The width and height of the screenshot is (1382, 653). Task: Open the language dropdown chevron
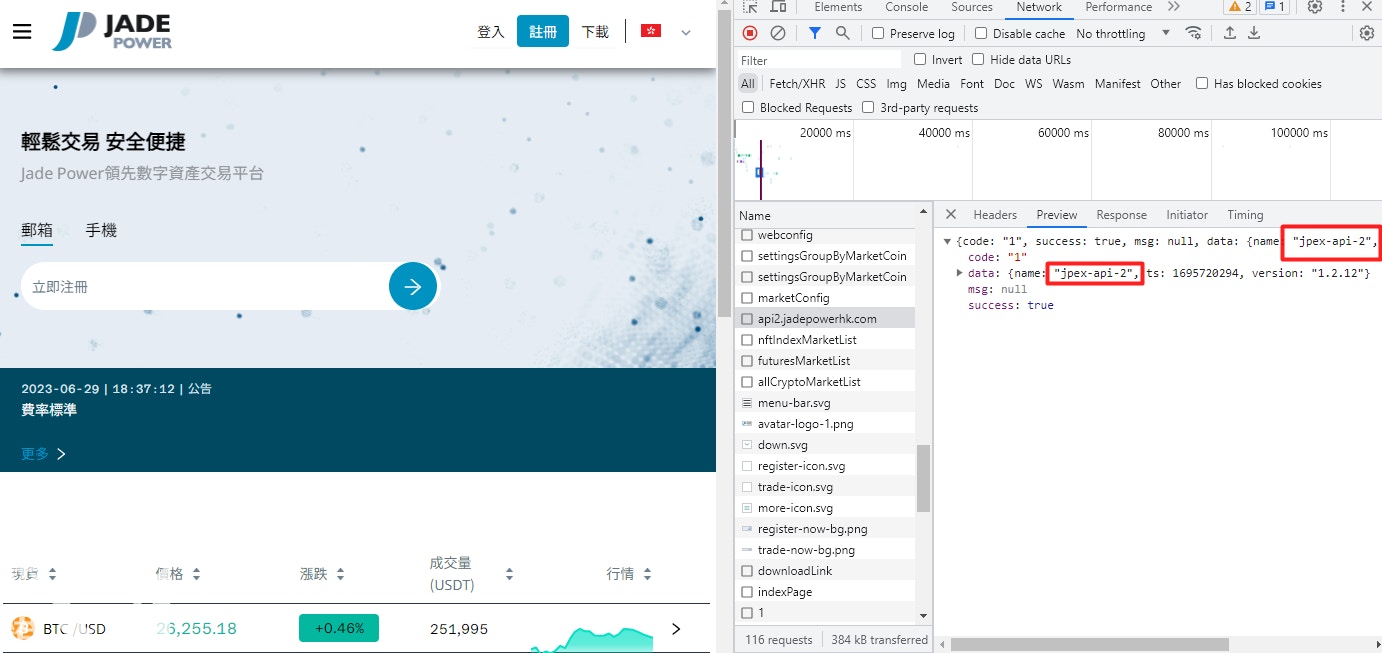click(x=686, y=32)
